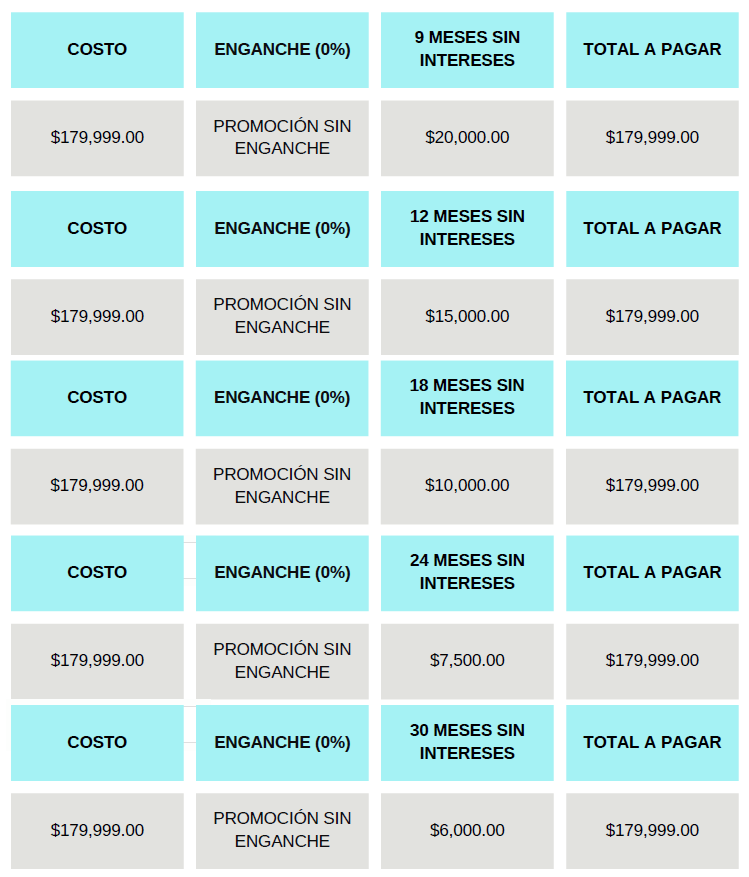Click the 24 MESES SIN INTERESES header
This screenshot has width=749, height=877.
click(467, 573)
